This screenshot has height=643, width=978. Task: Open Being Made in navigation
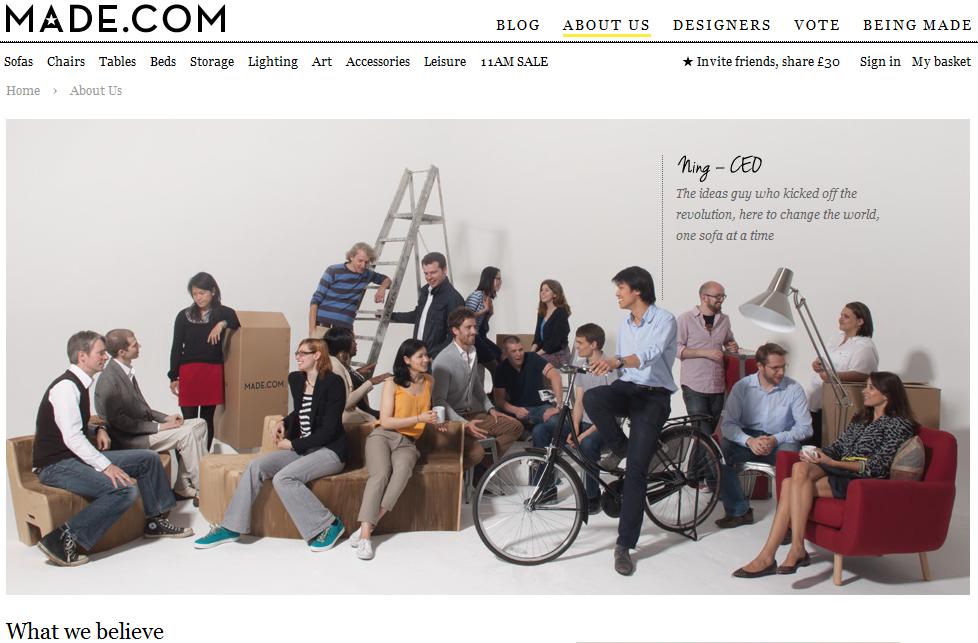click(917, 25)
